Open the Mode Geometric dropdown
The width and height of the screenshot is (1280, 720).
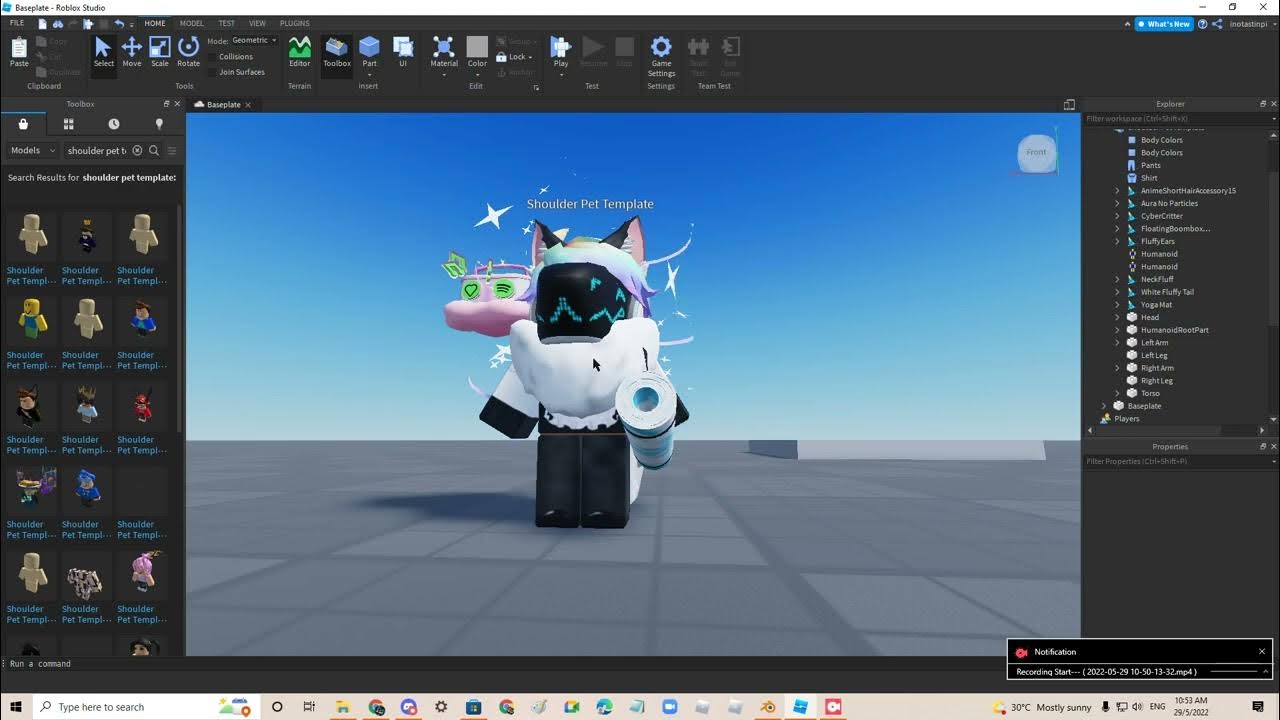[x=254, y=41]
